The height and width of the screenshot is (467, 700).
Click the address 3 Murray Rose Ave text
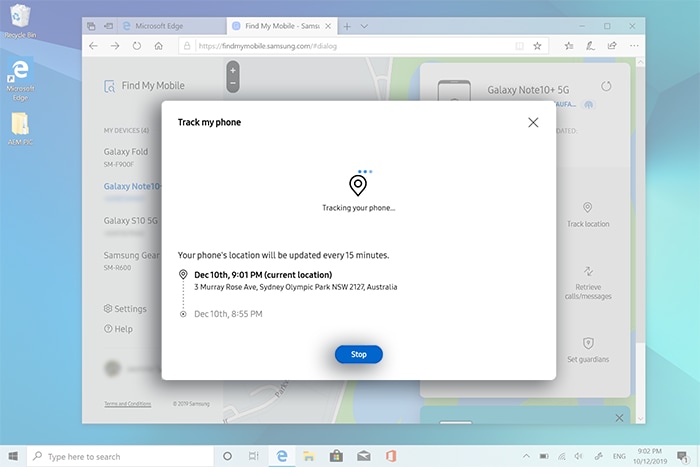coord(296,287)
